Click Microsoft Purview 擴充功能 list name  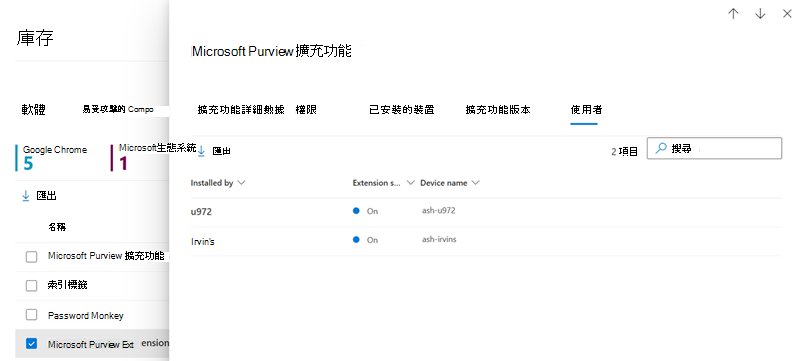(x=106, y=256)
